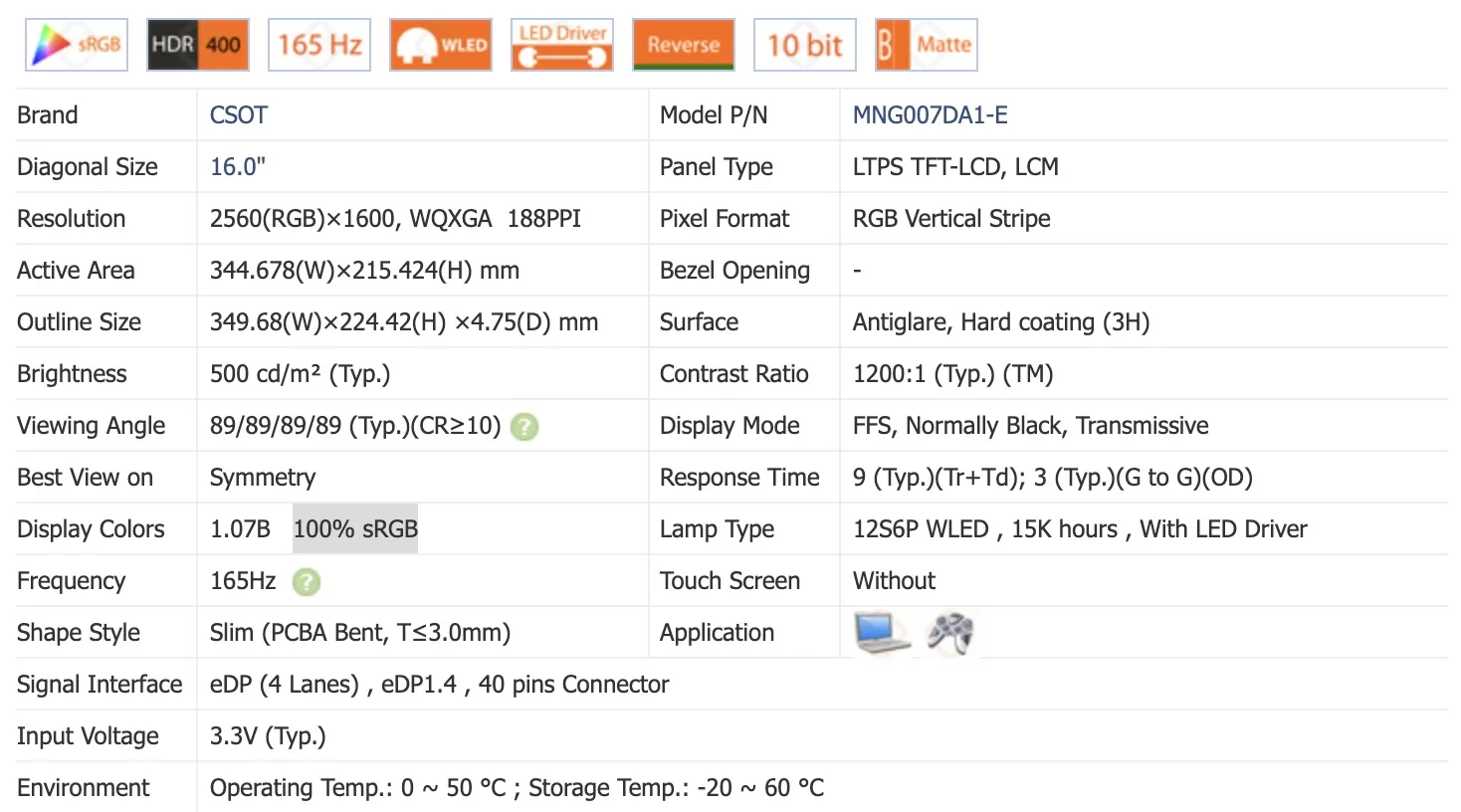Click the WLED backlight badge
This screenshot has height=812, width=1461.
click(x=441, y=45)
